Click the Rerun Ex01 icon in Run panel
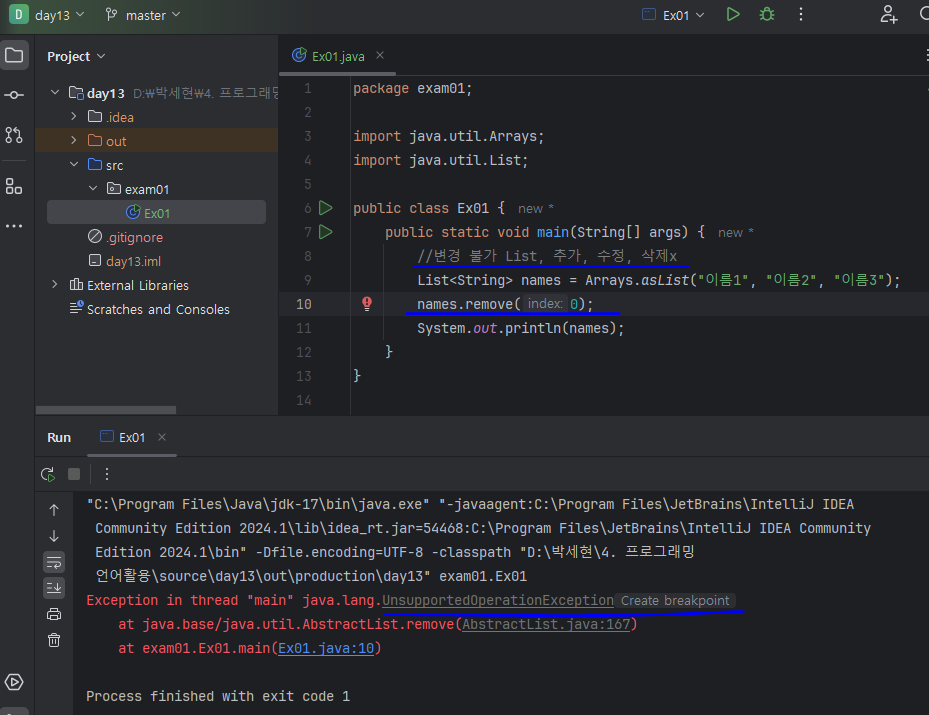This screenshot has height=715, width=929. [x=47, y=474]
